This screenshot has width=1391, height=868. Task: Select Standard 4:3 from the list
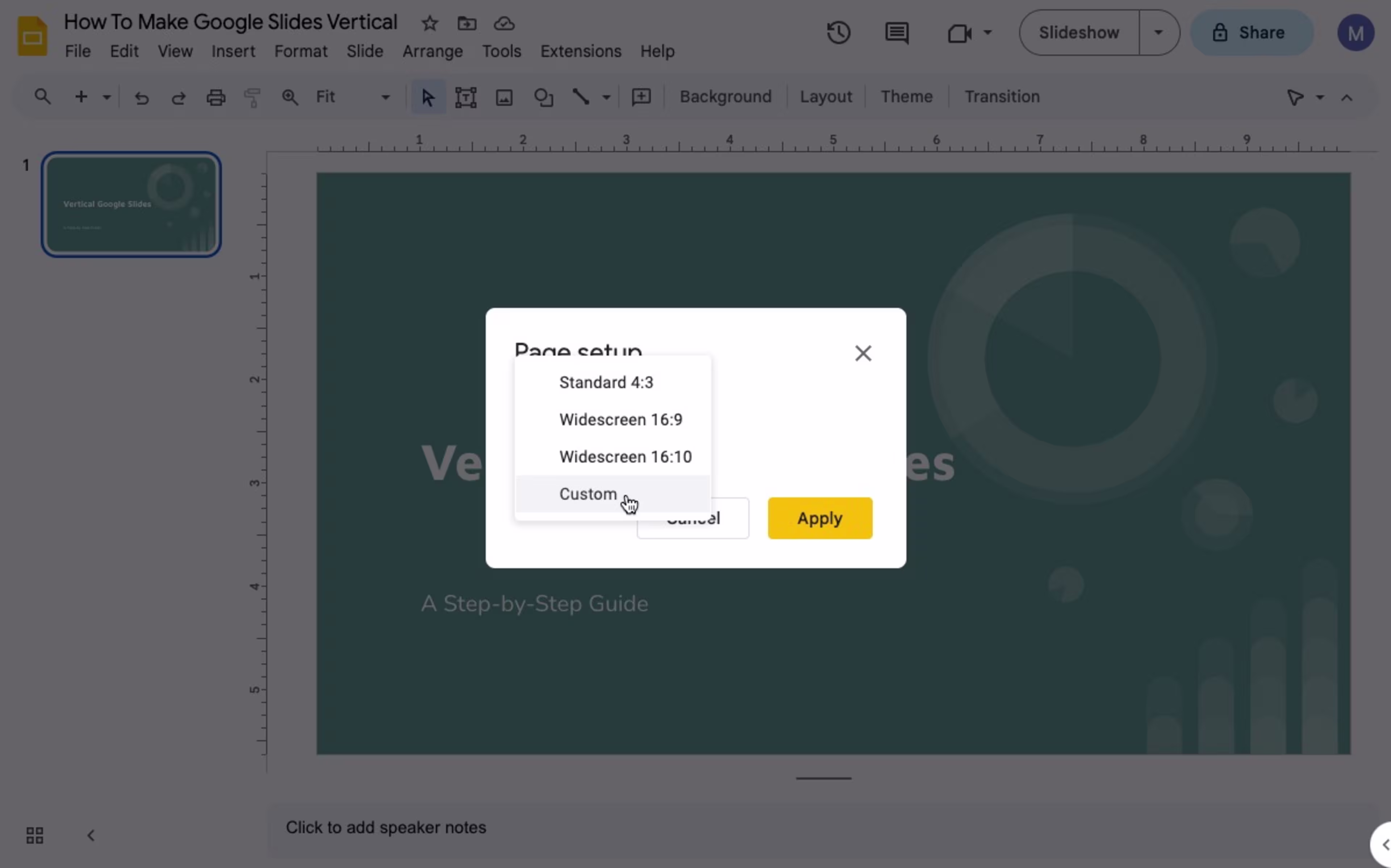pos(613,382)
